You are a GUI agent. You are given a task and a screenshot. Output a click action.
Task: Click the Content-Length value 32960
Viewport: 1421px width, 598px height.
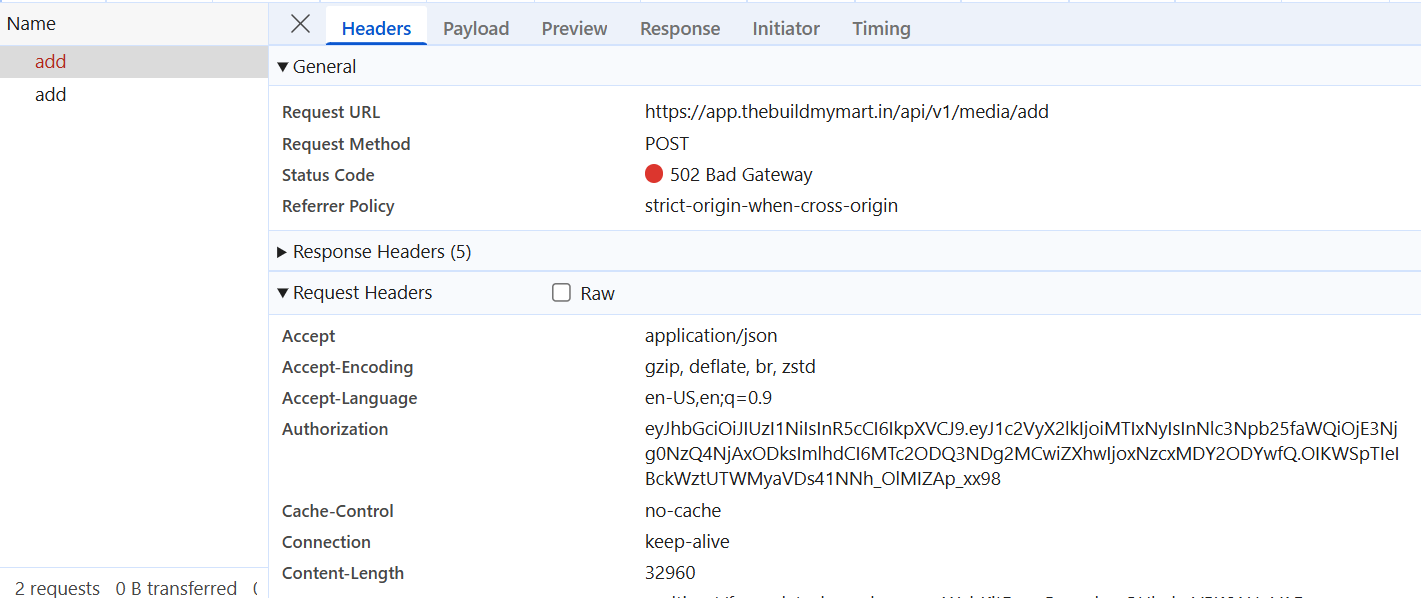coord(670,573)
